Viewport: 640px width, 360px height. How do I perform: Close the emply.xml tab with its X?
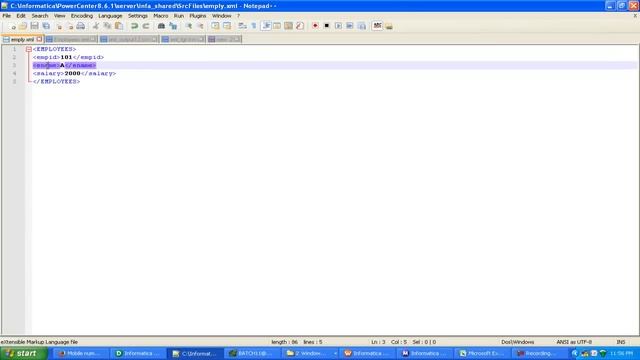[x=39, y=39]
